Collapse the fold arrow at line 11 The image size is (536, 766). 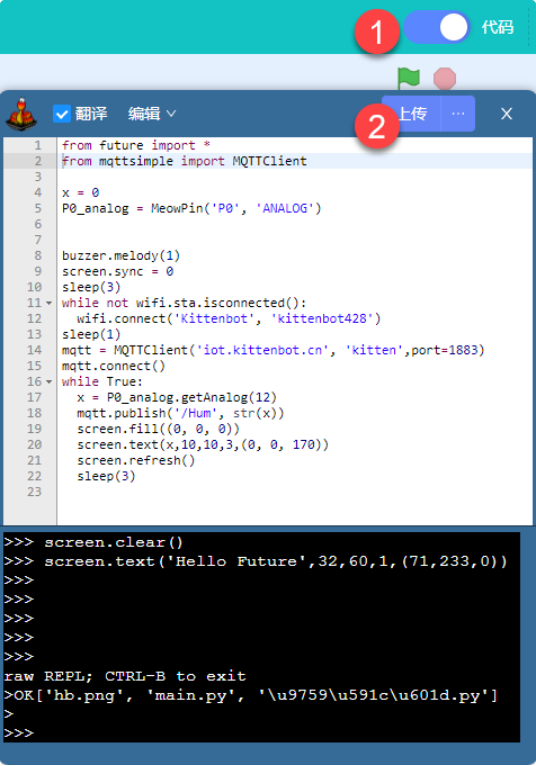pos(49,303)
